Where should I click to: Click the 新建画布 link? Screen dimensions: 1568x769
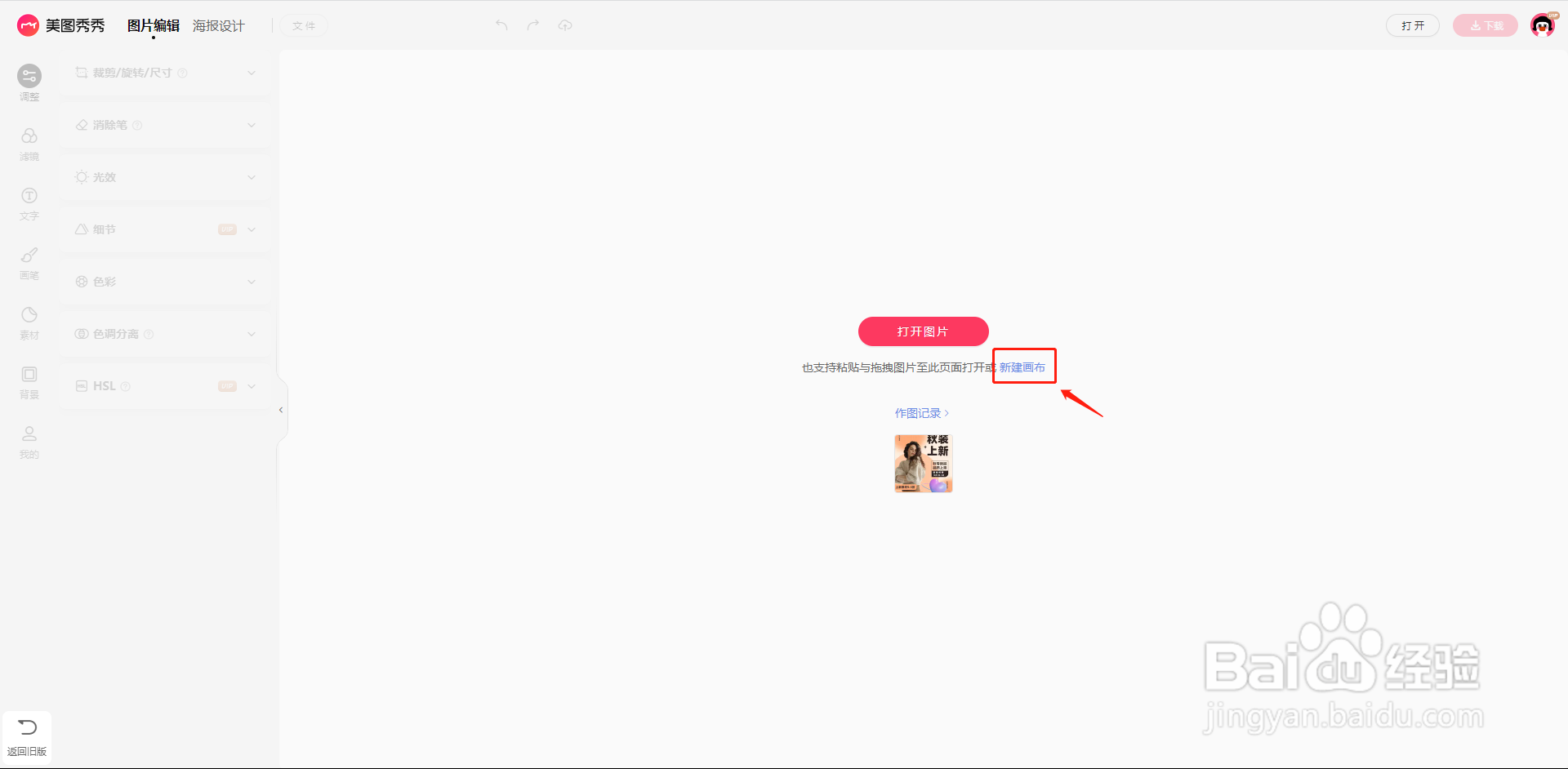(1022, 367)
